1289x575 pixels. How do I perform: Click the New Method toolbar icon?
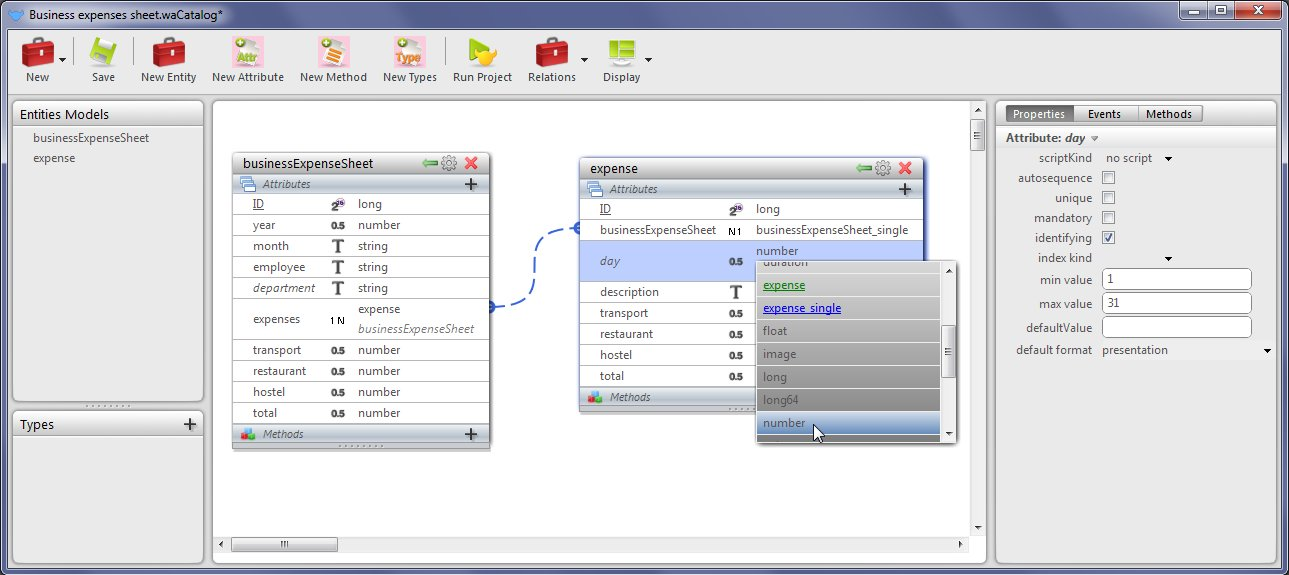click(333, 53)
